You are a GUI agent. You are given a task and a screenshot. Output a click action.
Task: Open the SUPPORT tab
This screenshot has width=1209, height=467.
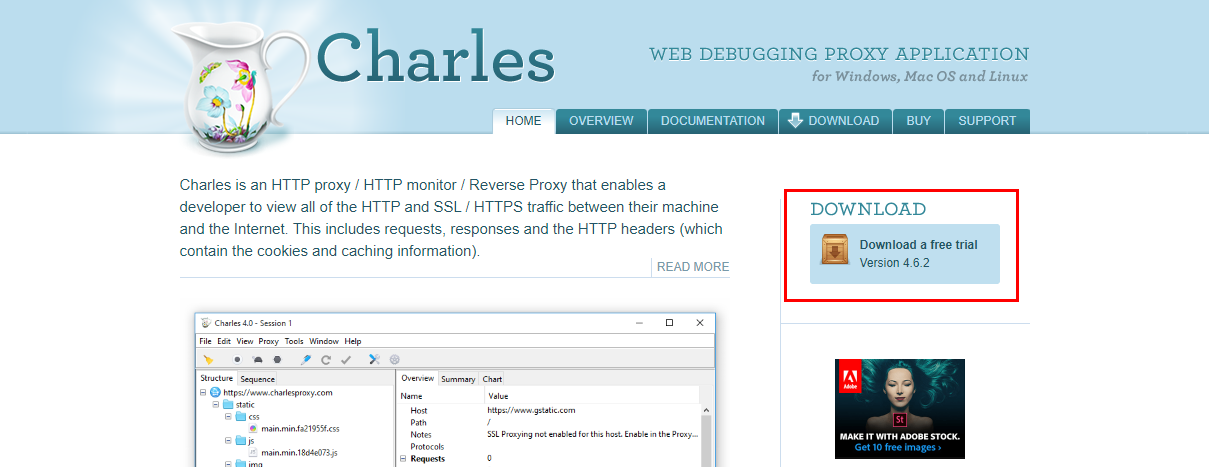[x=987, y=121]
